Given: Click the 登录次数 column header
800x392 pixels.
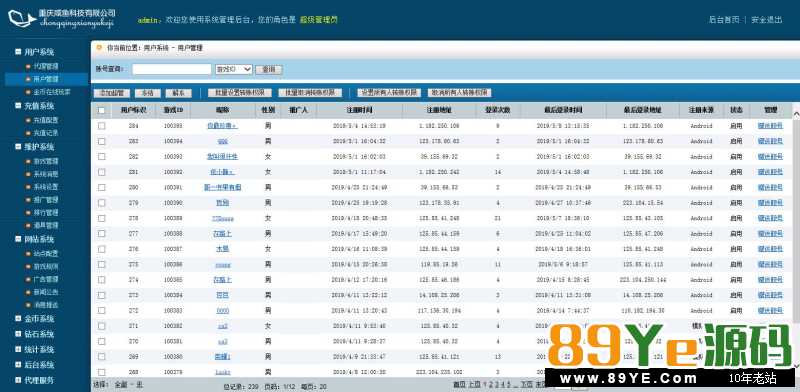Looking at the screenshot, I should pyautogui.click(x=497, y=110).
